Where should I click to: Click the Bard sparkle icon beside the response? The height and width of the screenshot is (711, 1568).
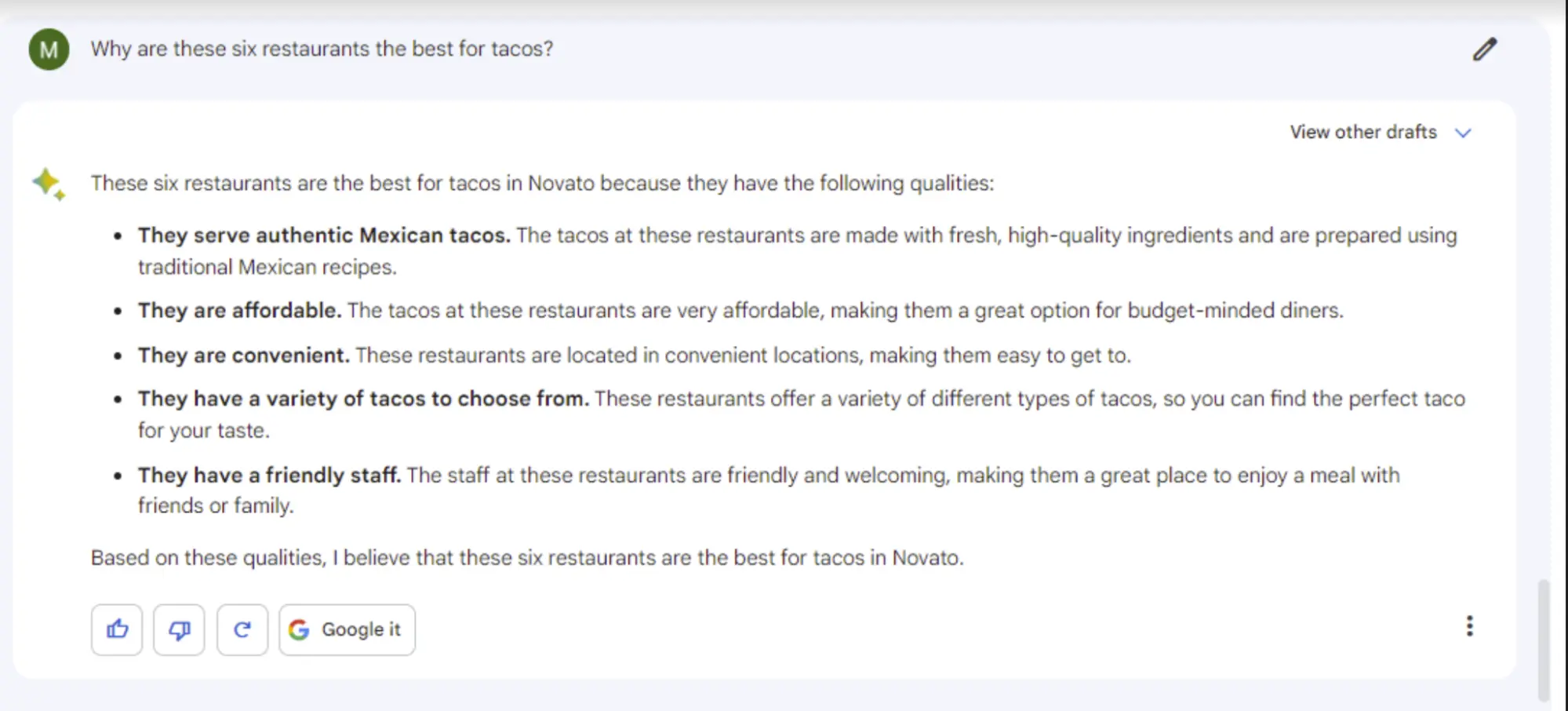tap(47, 184)
